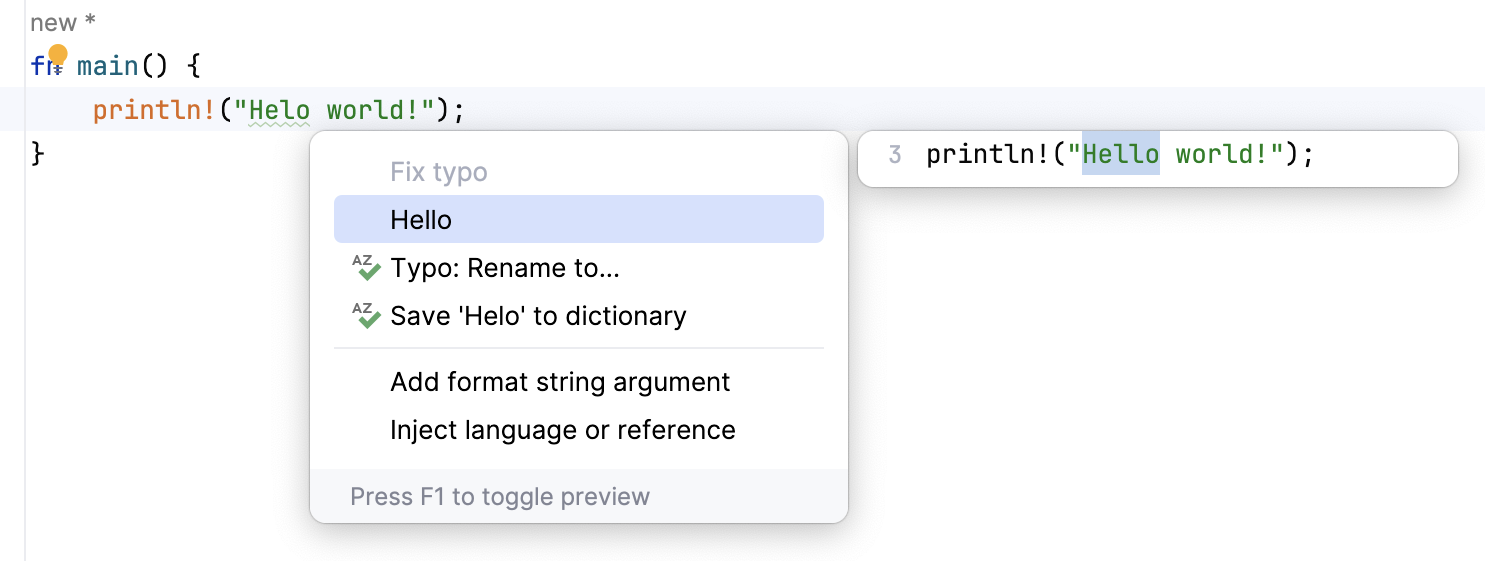Choose "Add format string argument"
The width and height of the screenshot is (1485, 561).
[560, 382]
